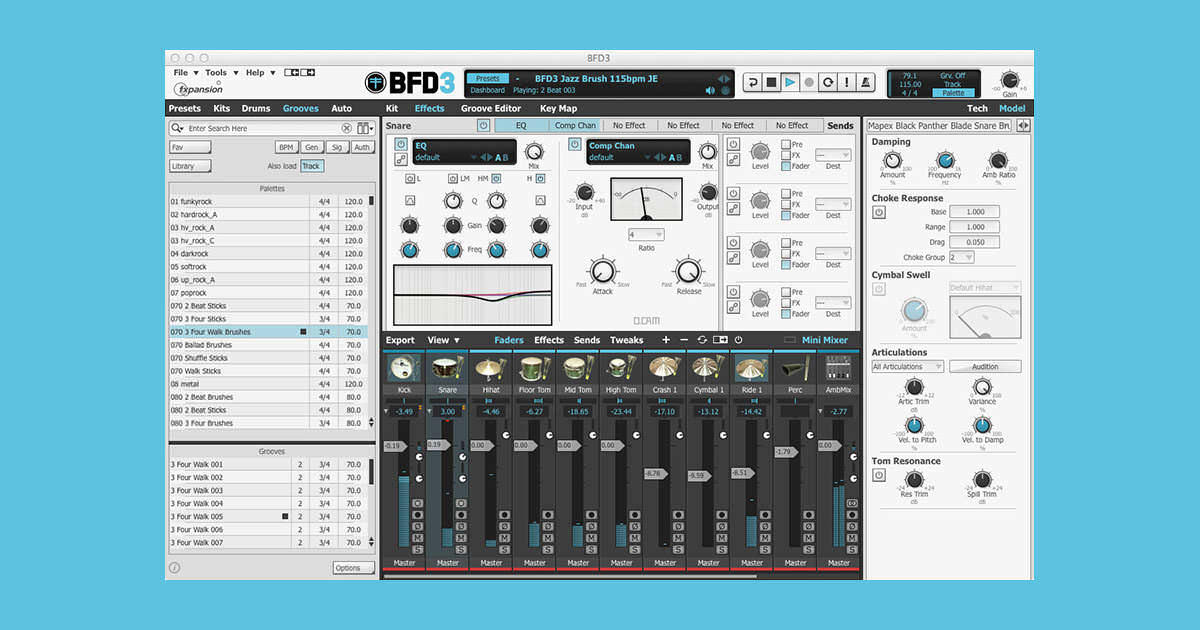Select the Snare drum channel thumbnail
The height and width of the screenshot is (630, 1200).
(447, 369)
